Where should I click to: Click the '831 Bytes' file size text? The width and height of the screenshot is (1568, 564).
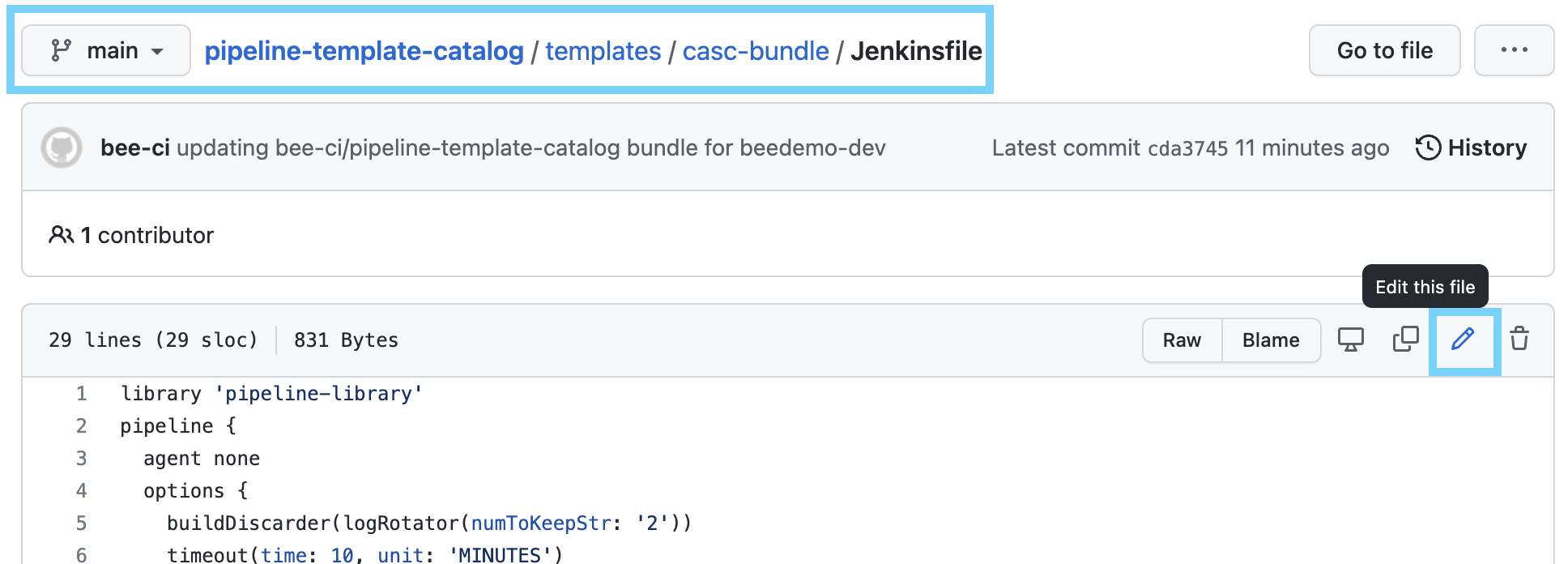[346, 340]
